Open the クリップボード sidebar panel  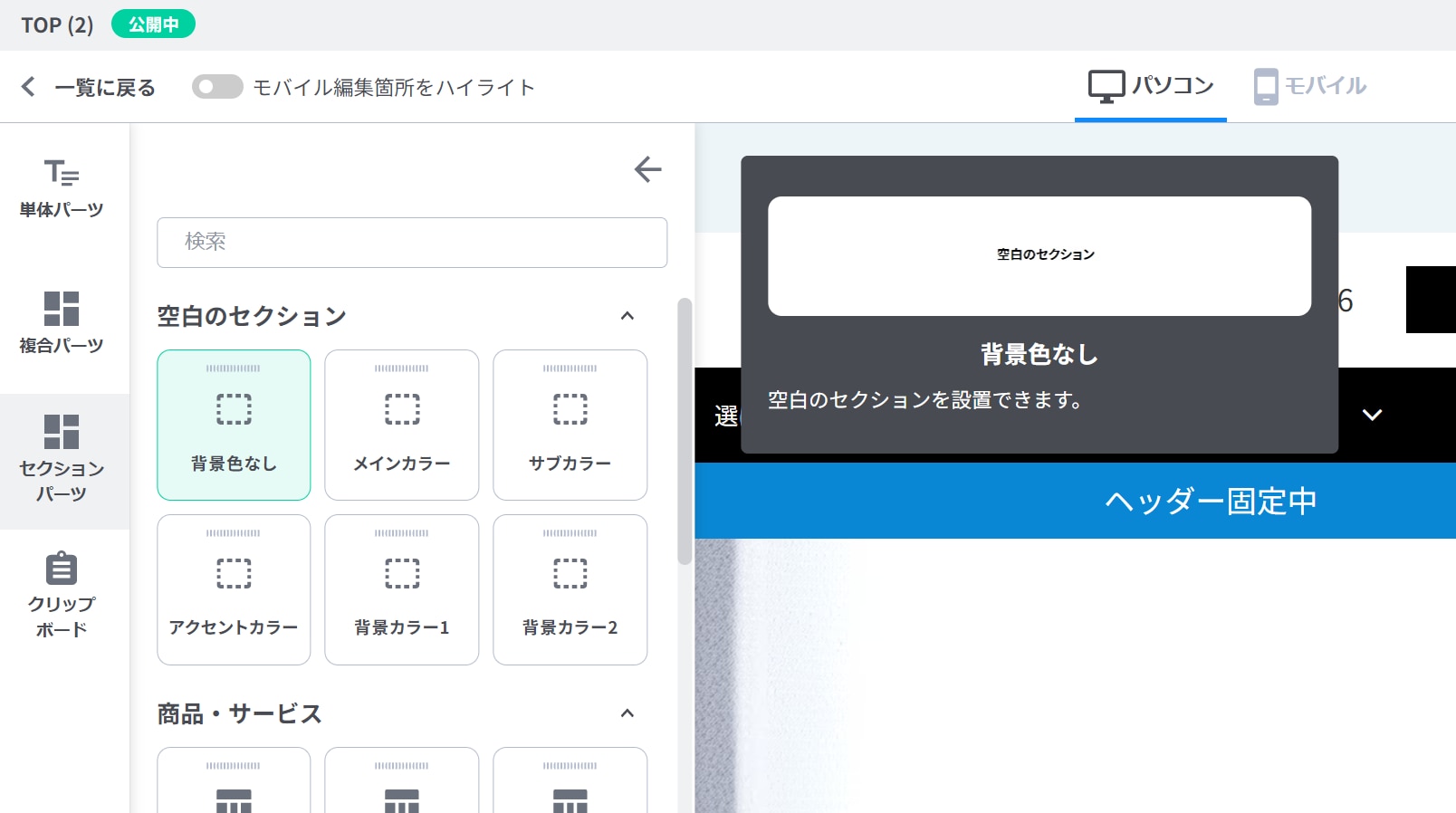[x=62, y=595]
